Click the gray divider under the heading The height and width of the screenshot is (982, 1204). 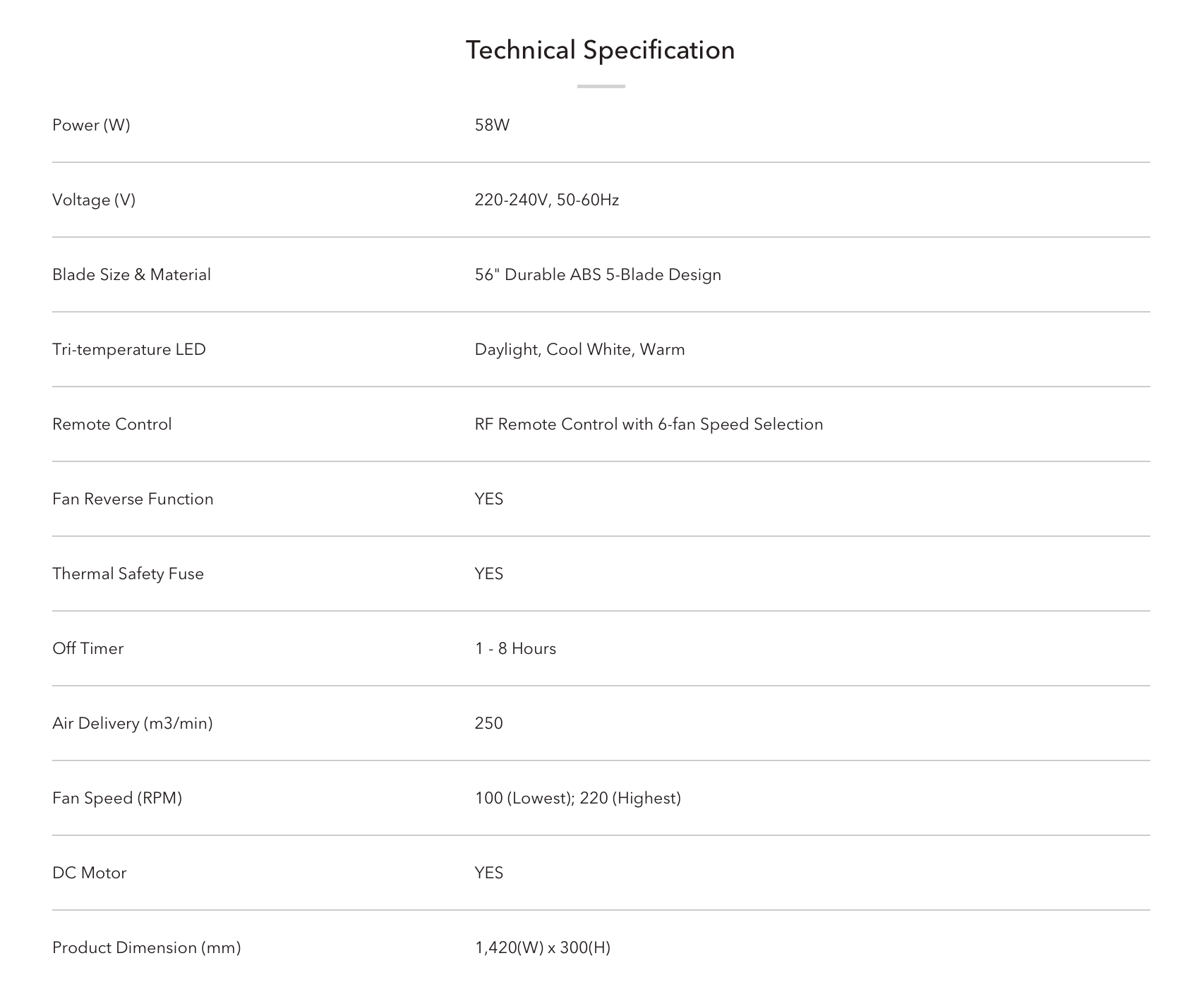(x=601, y=86)
